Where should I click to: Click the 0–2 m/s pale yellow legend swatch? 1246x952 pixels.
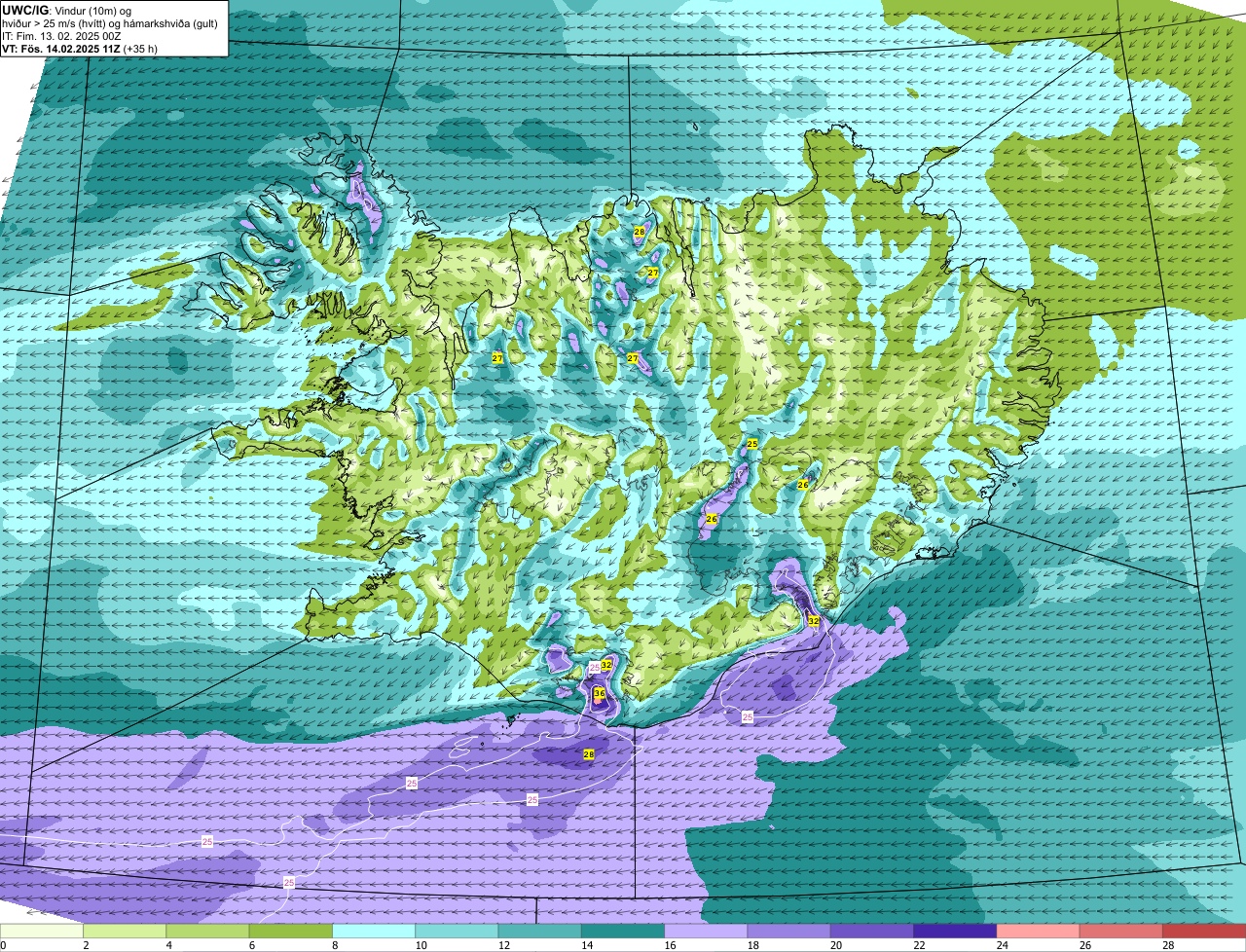[42, 932]
